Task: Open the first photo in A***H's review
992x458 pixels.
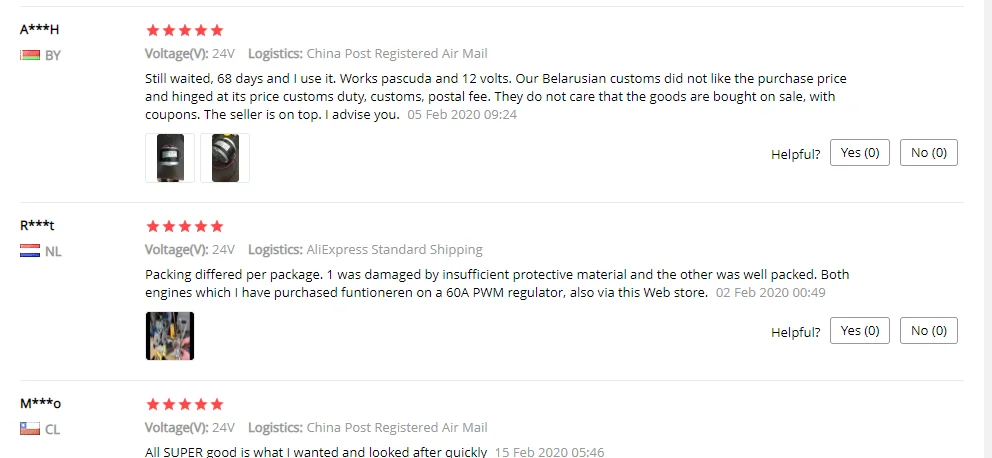Action: click(x=170, y=158)
